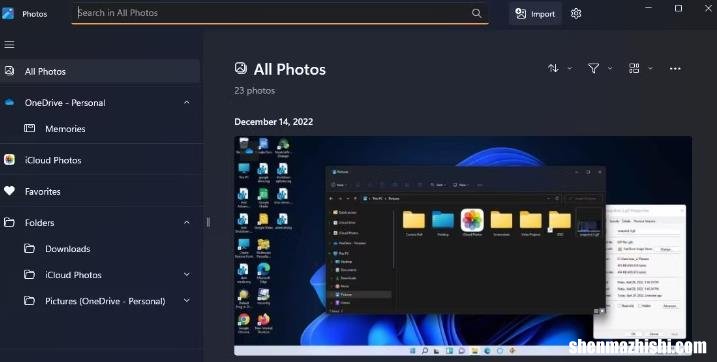The height and width of the screenshot is (362, 717).
Task: Click the sort arrows icon
Action: 553,69
